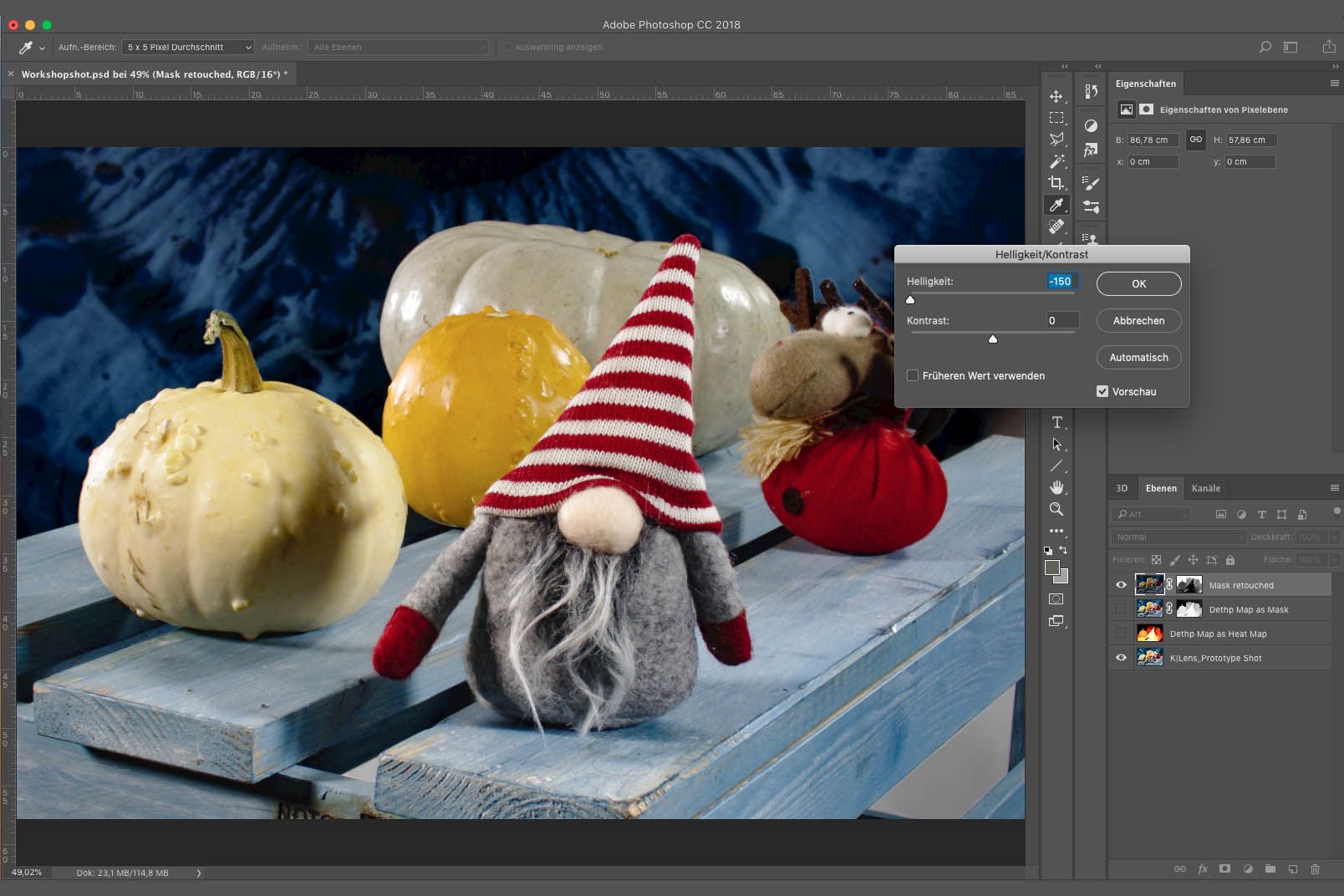Switch to the Kanäle tab
The image size is (1344, 896).
point(1205,488)
